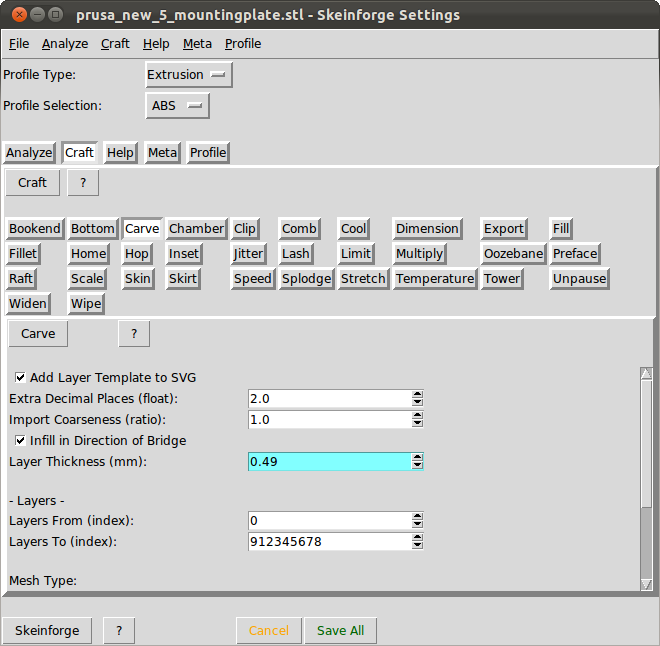Open the Raft settings tab
Screen dimensions: 660x646
(x=21, y=279)
